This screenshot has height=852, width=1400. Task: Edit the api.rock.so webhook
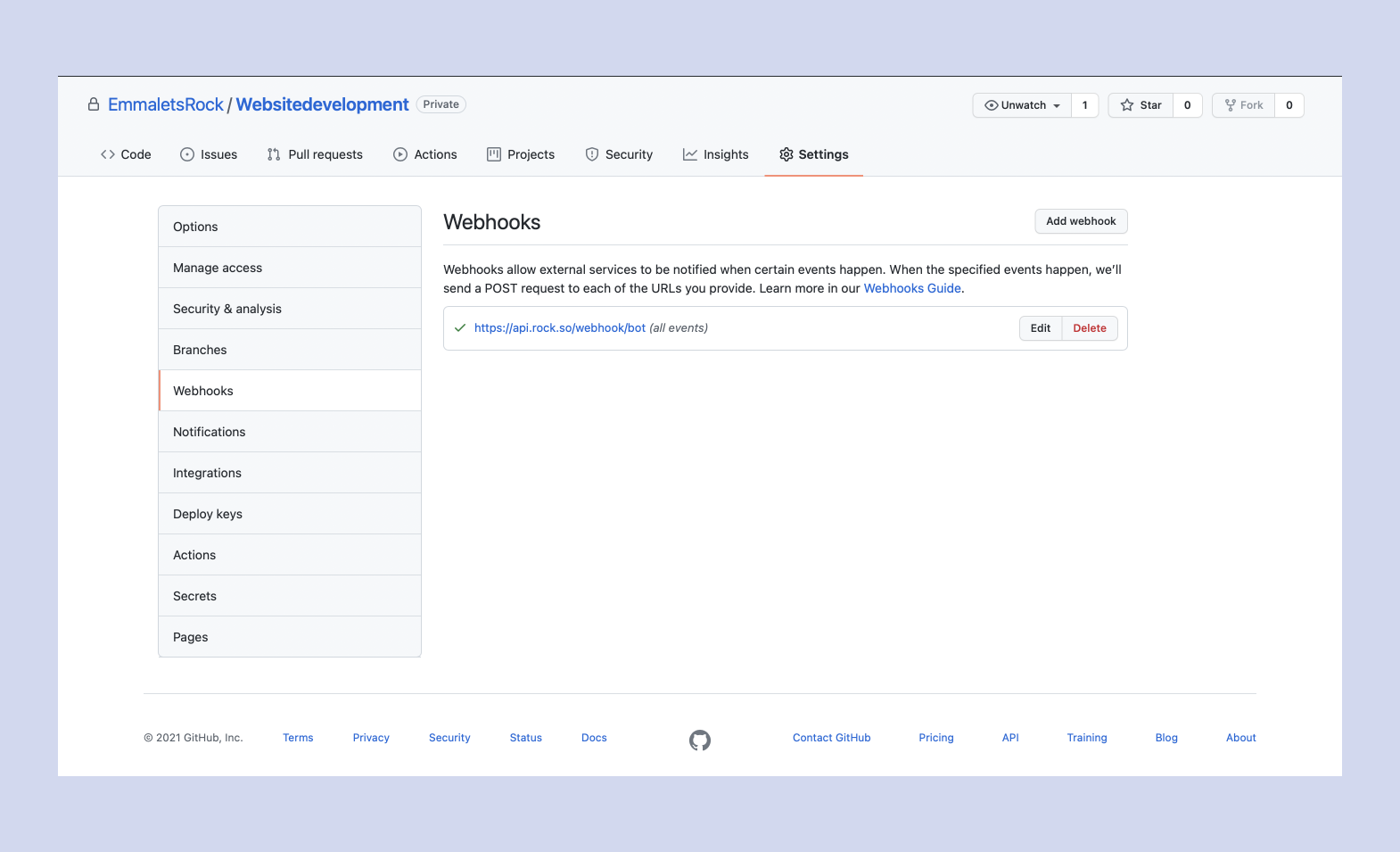[1040, 328]
